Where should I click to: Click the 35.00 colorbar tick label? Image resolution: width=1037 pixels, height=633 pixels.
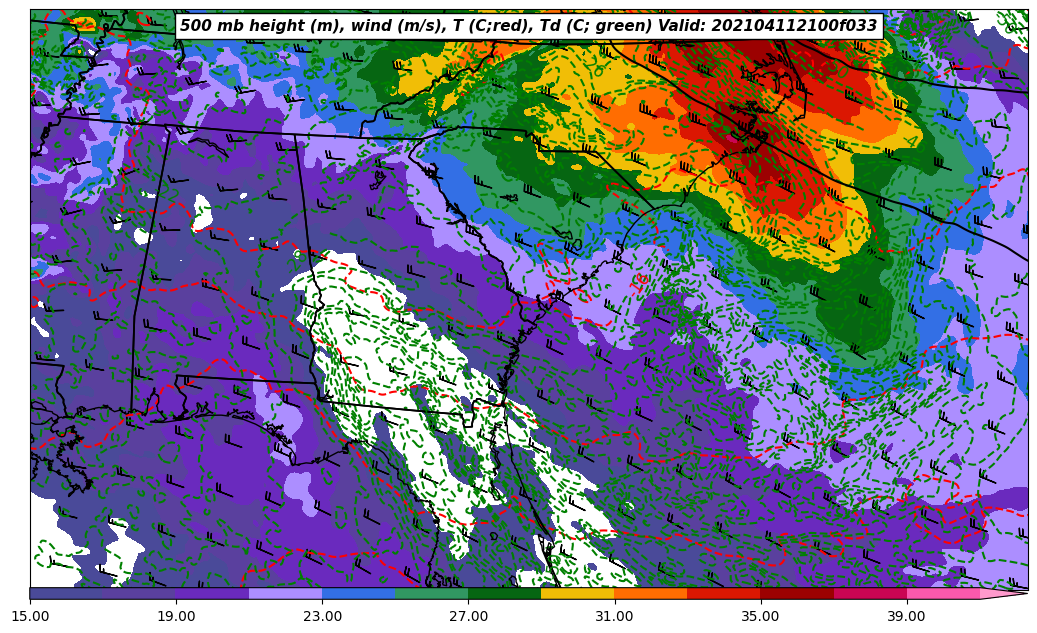click(x=761, y=616)
